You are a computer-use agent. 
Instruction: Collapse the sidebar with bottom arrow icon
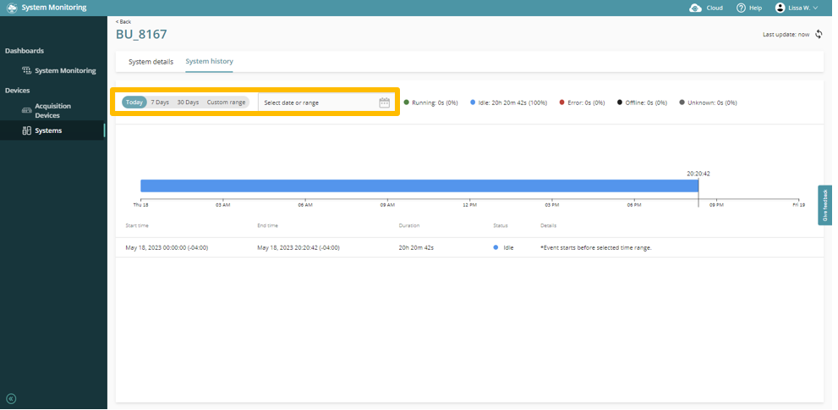coord(11,399)
